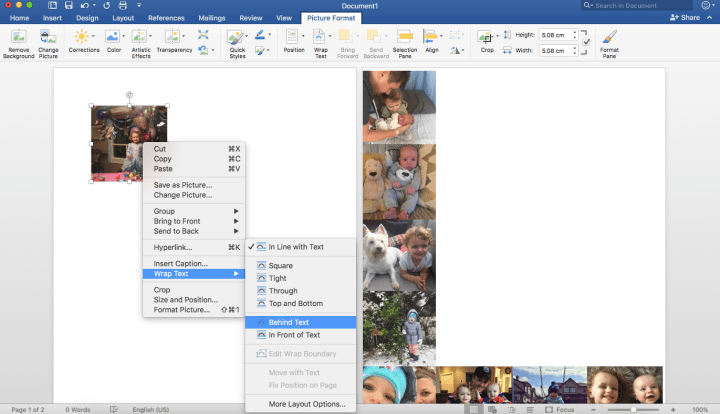This screenshot has height=414, width=720.
Task: Click the Picture Effects icon
Action: pyautogui.click(x=260, y=50)
